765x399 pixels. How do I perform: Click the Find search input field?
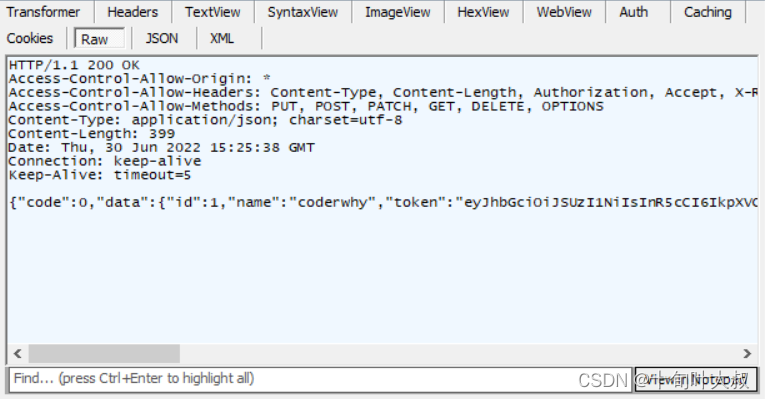click(x=320, y=379)
